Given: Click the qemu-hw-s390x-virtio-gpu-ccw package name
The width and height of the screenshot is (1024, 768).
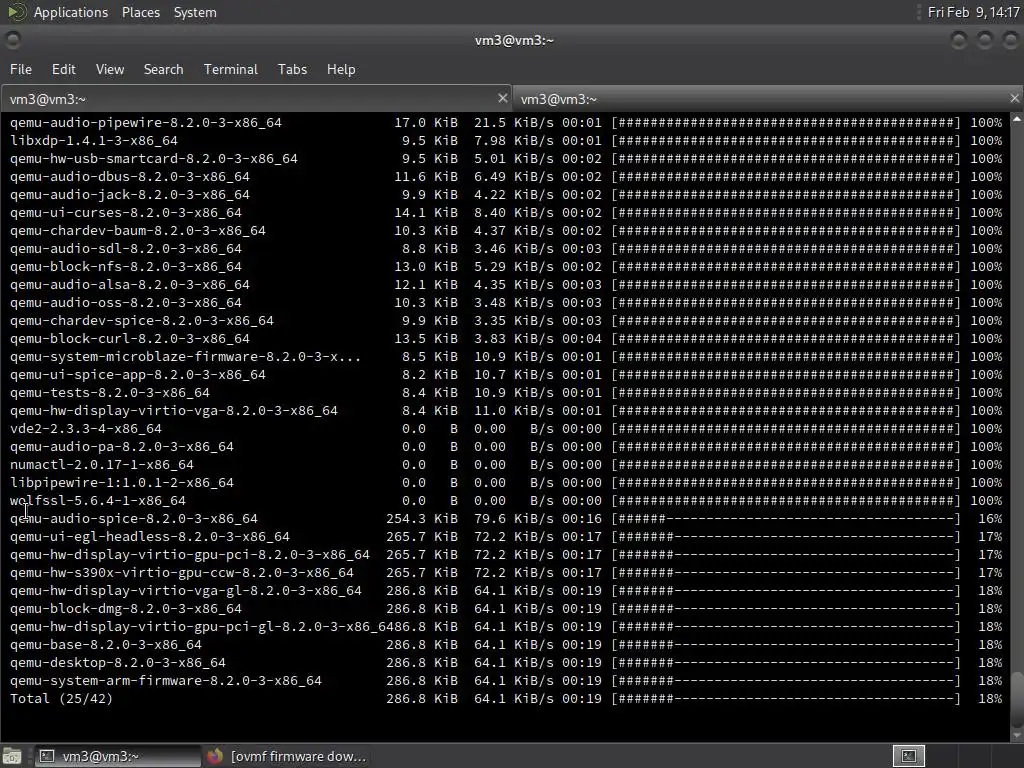Looking at the screenshot, I should coord(182,573).
